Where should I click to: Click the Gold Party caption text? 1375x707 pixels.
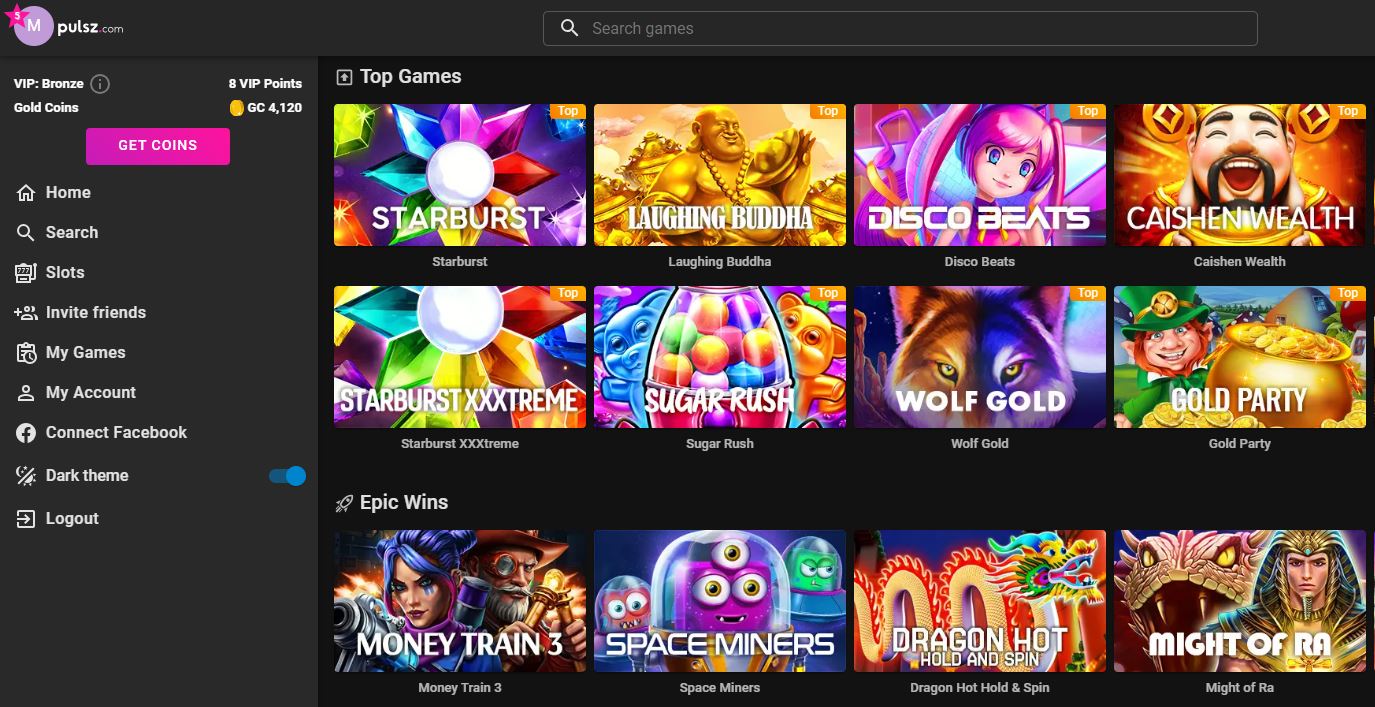(x=1240, y=444)
